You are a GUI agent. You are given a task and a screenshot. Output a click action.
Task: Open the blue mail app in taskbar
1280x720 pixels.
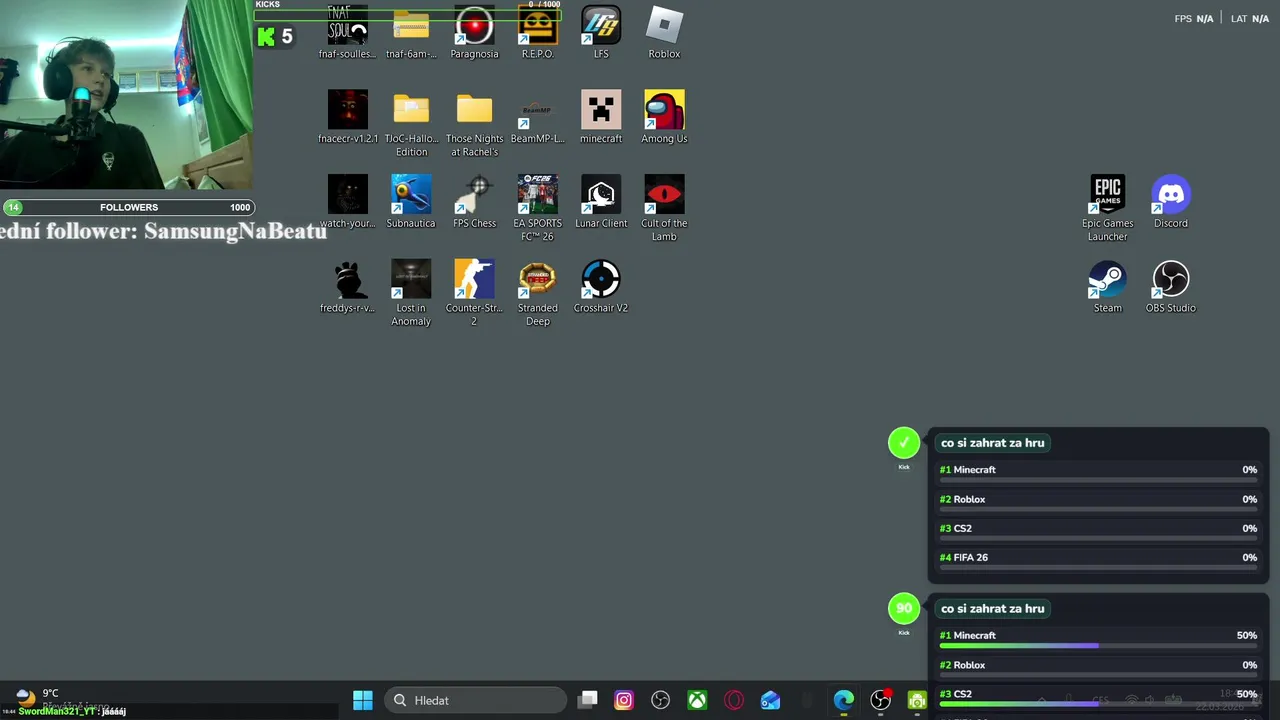point(770,700)
